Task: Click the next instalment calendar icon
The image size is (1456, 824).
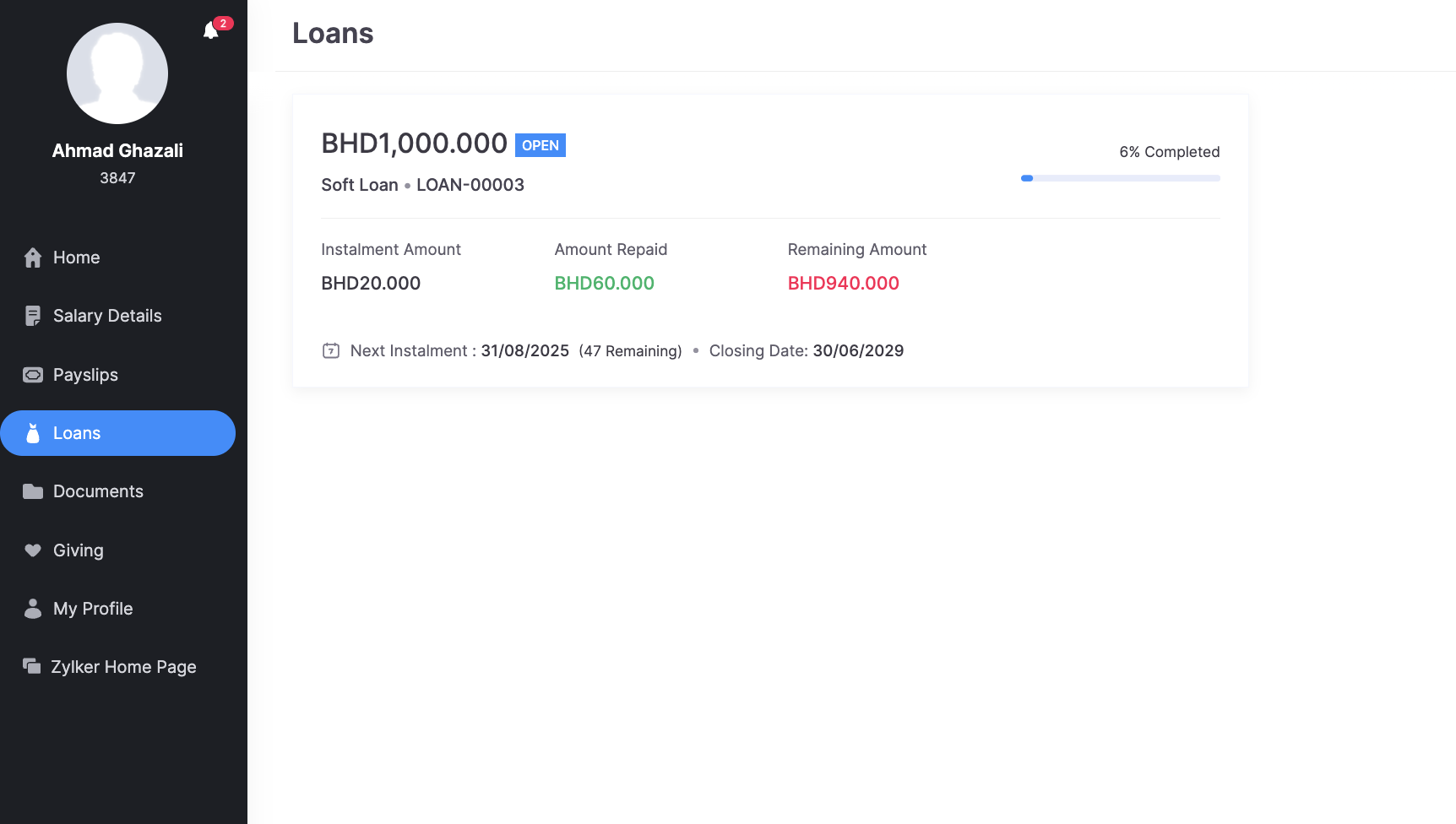Action: (x=331, y=350)
